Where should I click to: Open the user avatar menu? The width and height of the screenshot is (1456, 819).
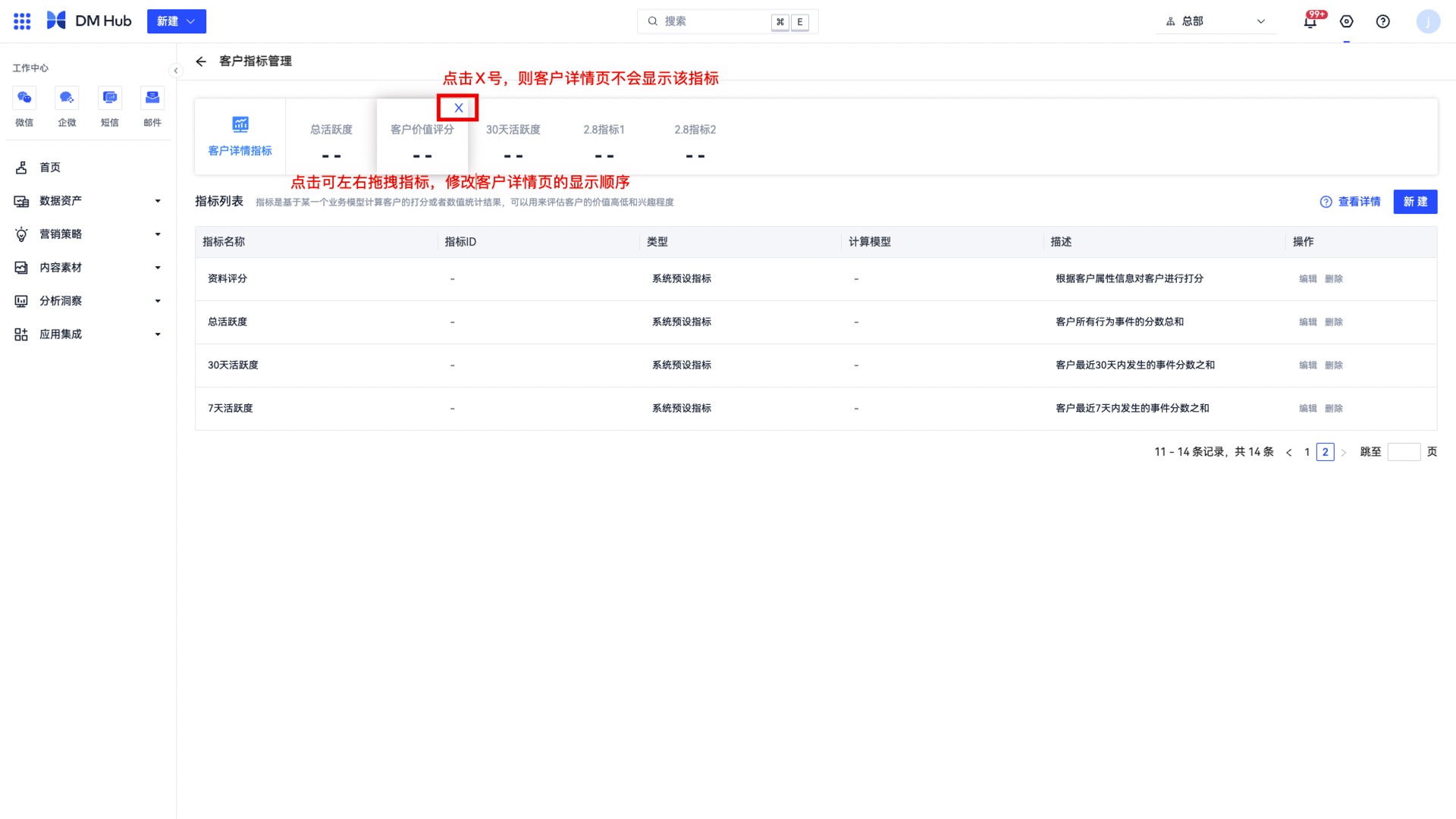(x=1428, y=21)
